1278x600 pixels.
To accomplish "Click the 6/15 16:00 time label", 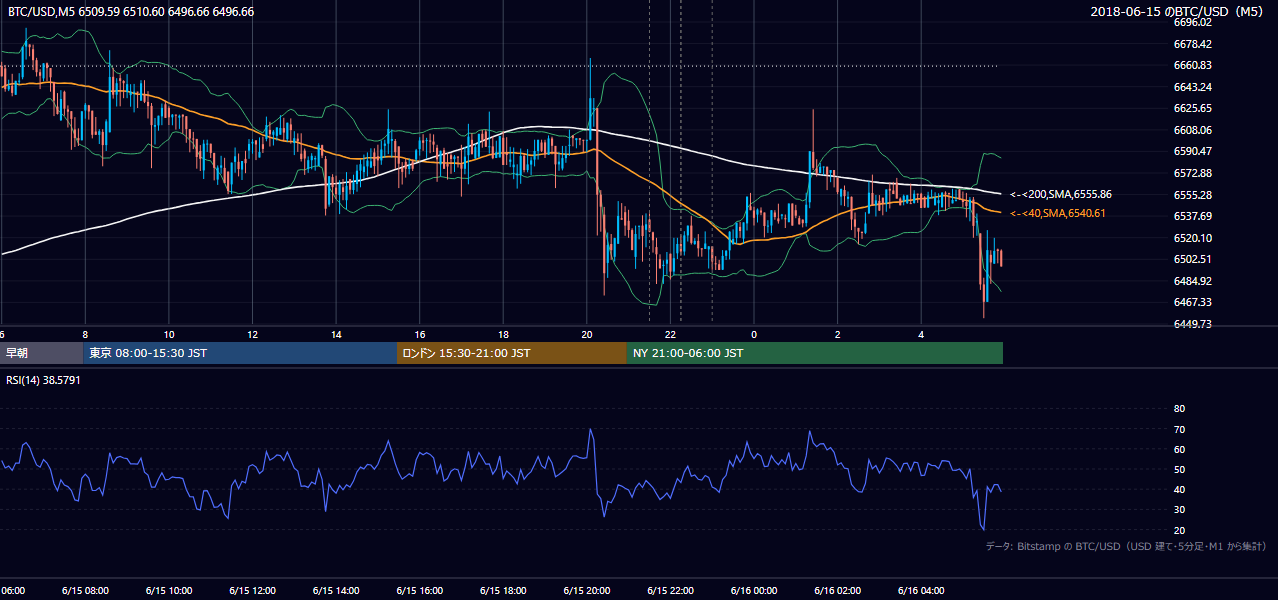I will click(419, 591).
